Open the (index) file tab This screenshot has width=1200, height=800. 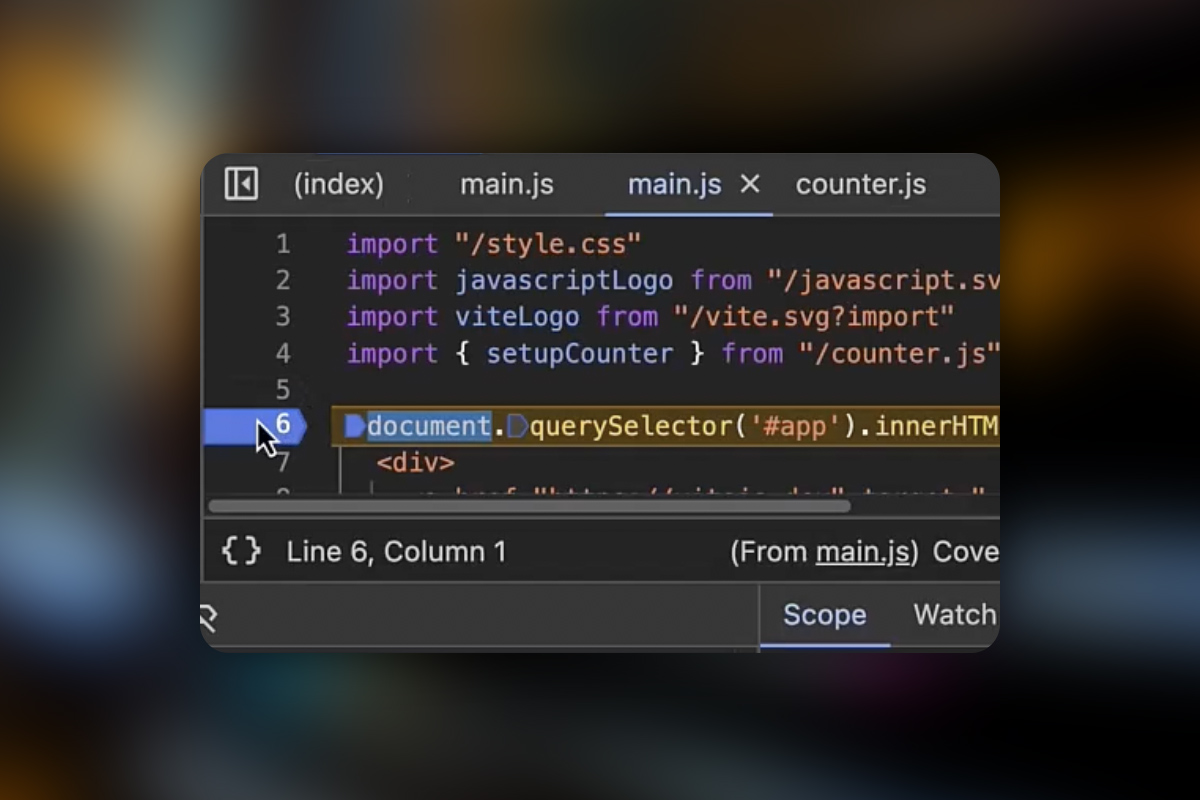click(x=338, y=184)
